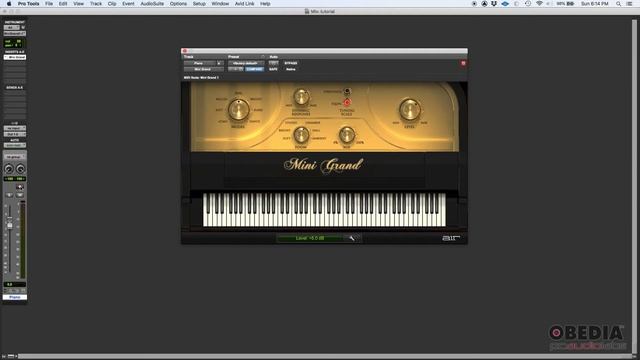Viewport: 640px width, 360px height.
Task: Click the wrench setup icon under the keyboard
Action: tap(351, 238)
